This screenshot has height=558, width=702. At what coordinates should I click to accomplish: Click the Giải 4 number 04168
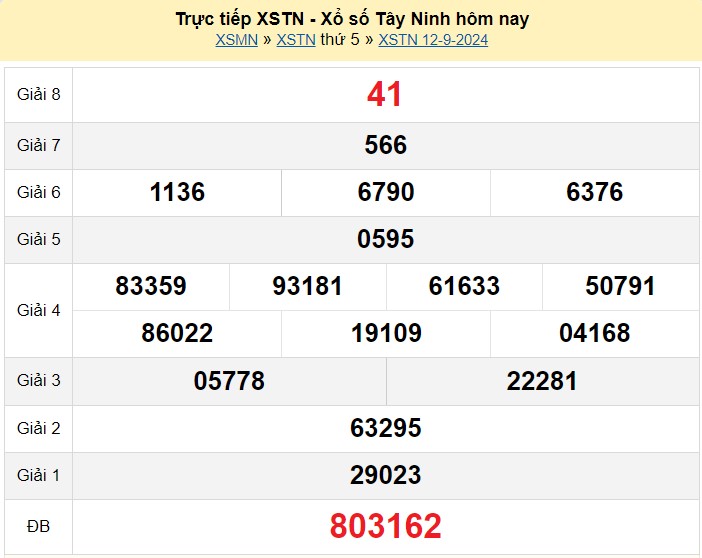tap(595, 333)
